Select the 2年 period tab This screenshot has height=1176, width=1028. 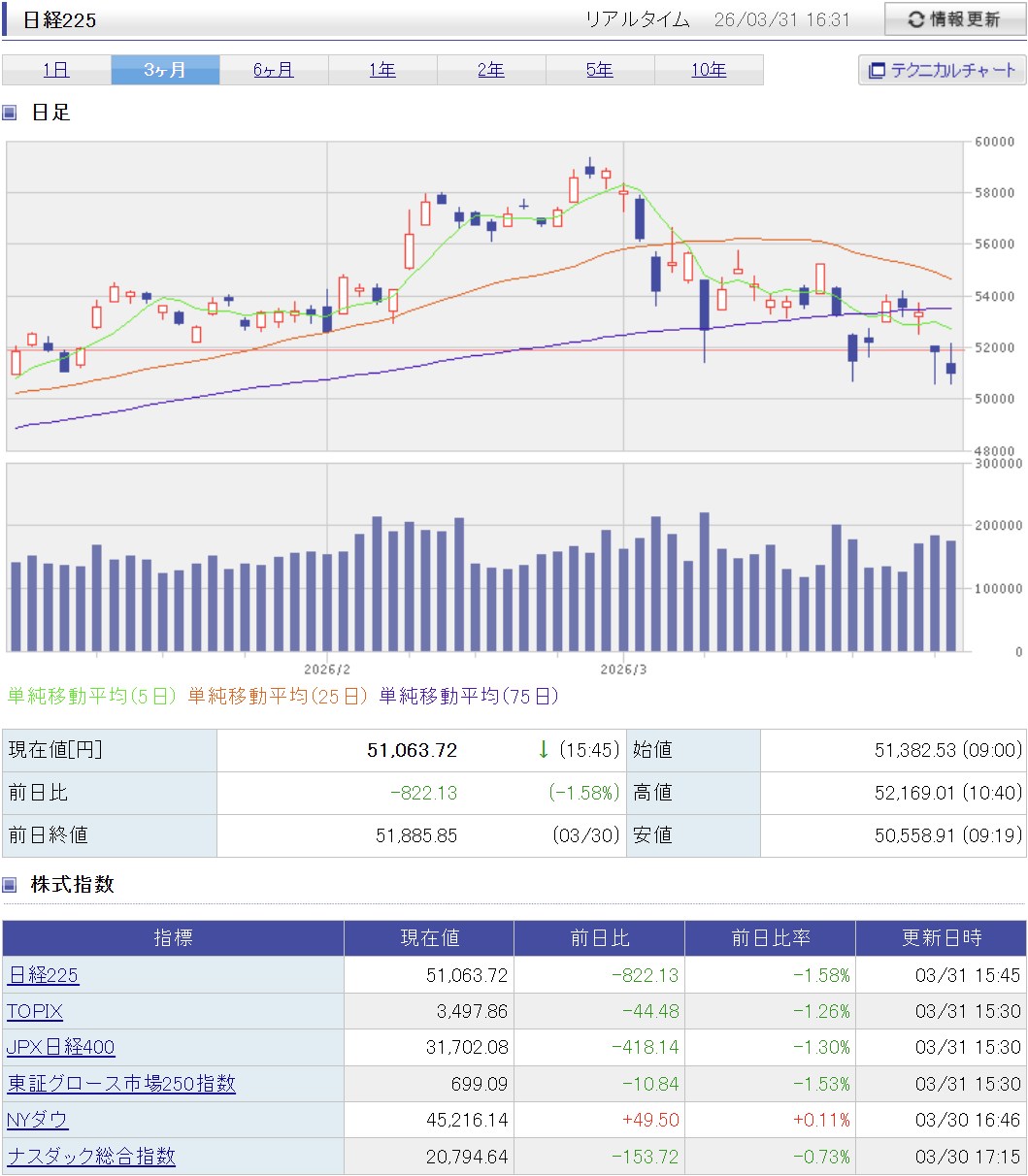click(491, 70)
